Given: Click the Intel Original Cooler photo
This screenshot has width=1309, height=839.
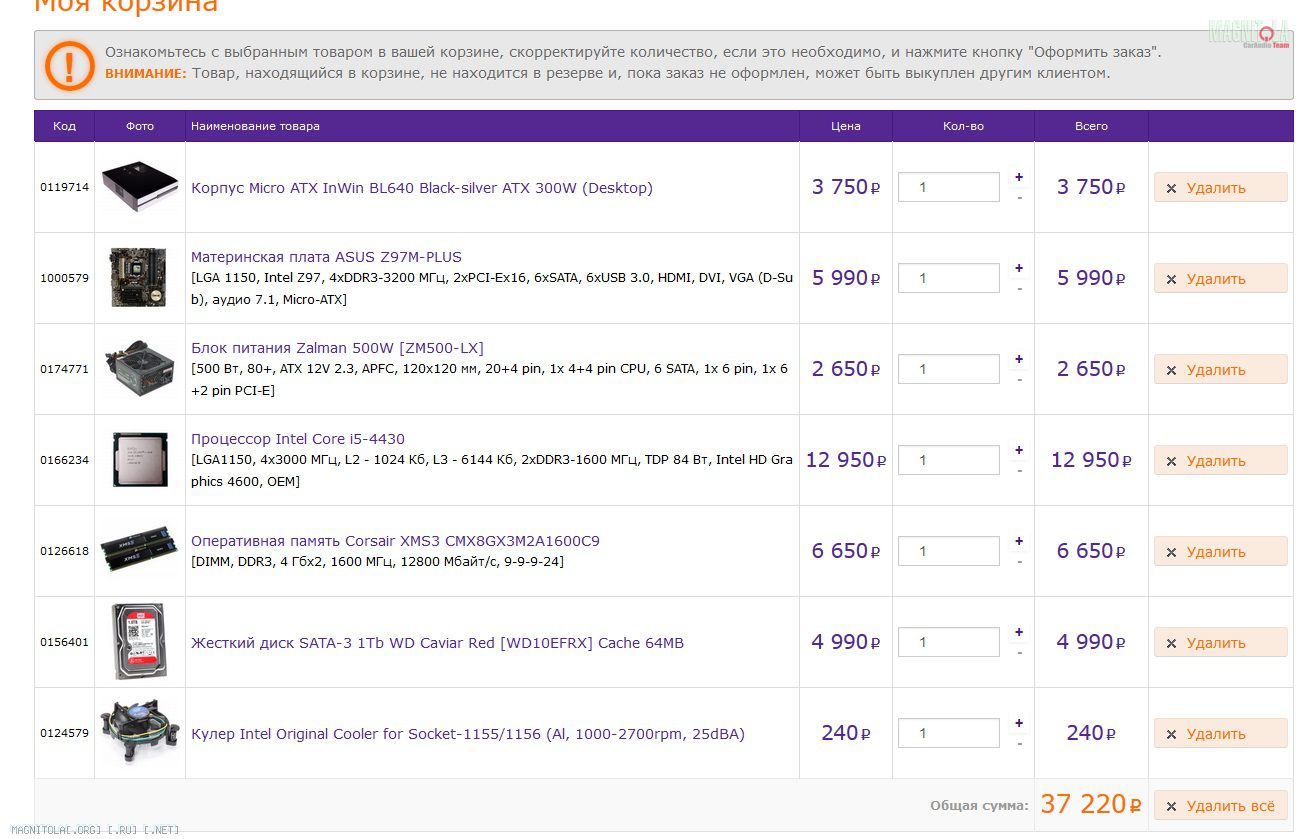Looking at the screenshot, I should 140,732.
